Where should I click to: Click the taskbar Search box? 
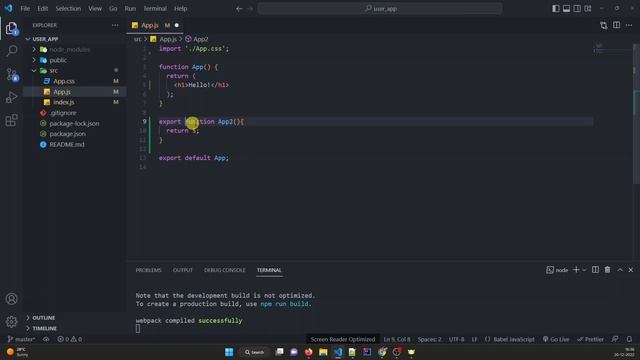[x=254, y=352]
